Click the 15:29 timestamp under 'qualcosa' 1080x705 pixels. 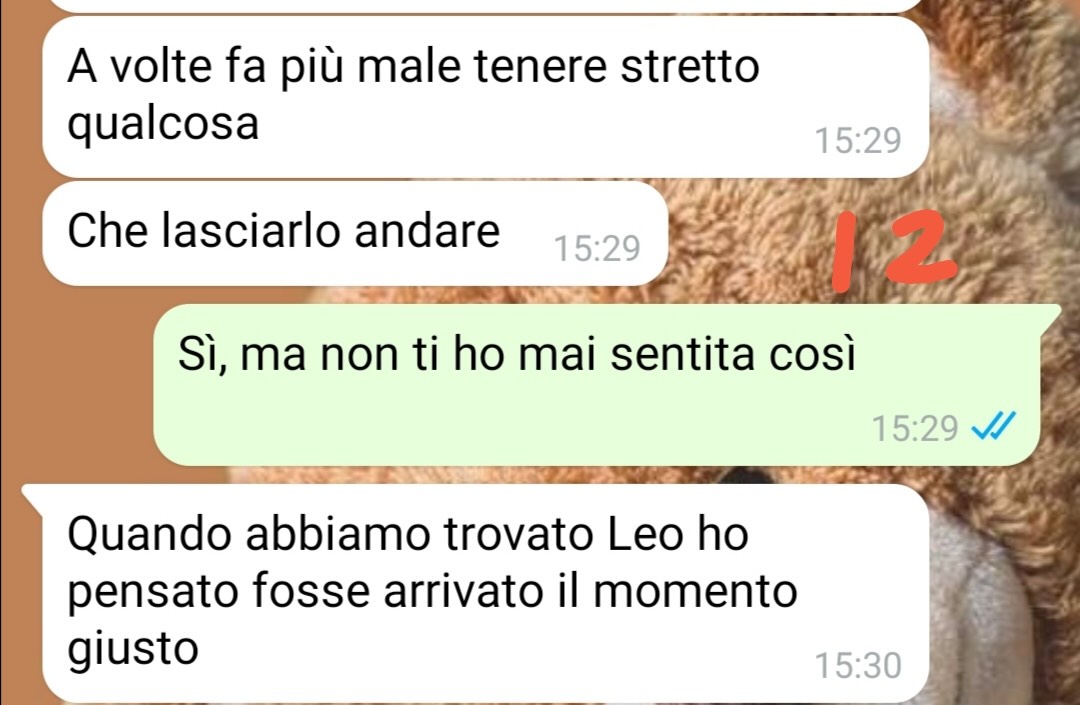[x=858, y=140]
